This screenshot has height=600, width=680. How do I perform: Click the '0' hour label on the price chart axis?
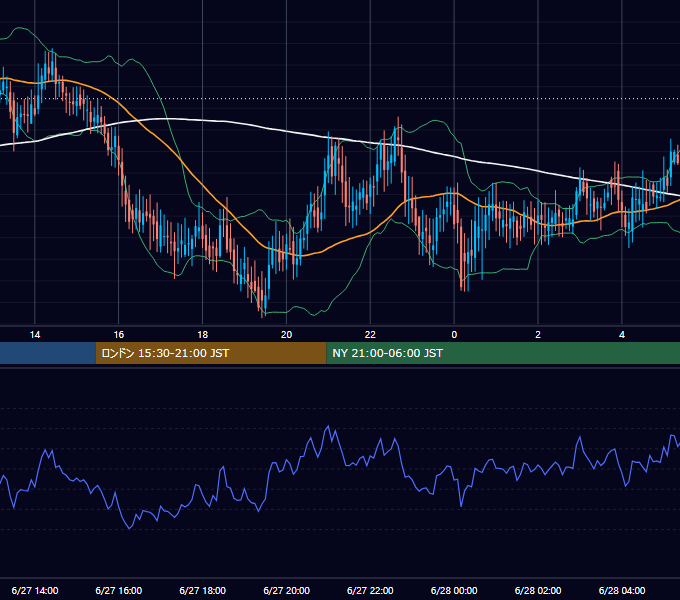(454, 335)
